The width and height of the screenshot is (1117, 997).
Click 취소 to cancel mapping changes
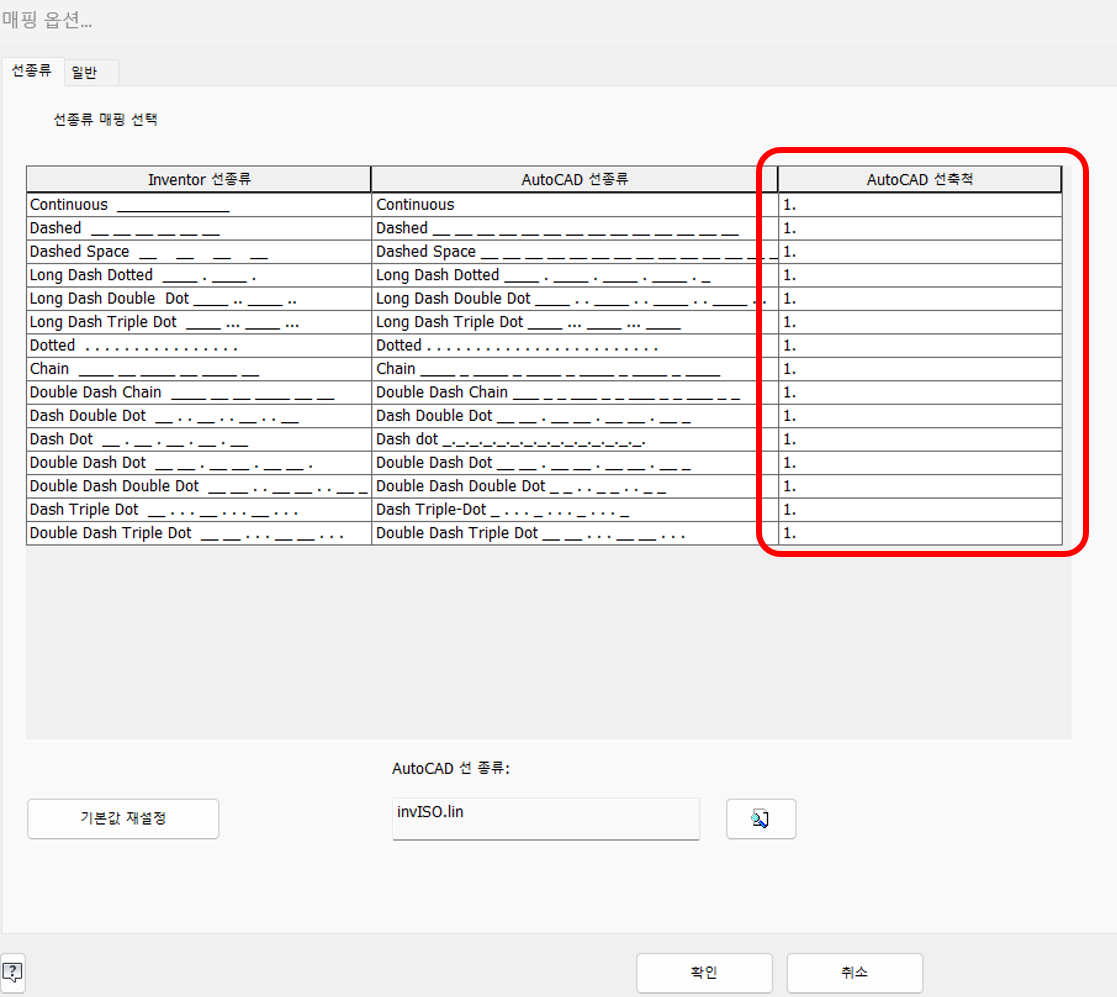(854, 972)
